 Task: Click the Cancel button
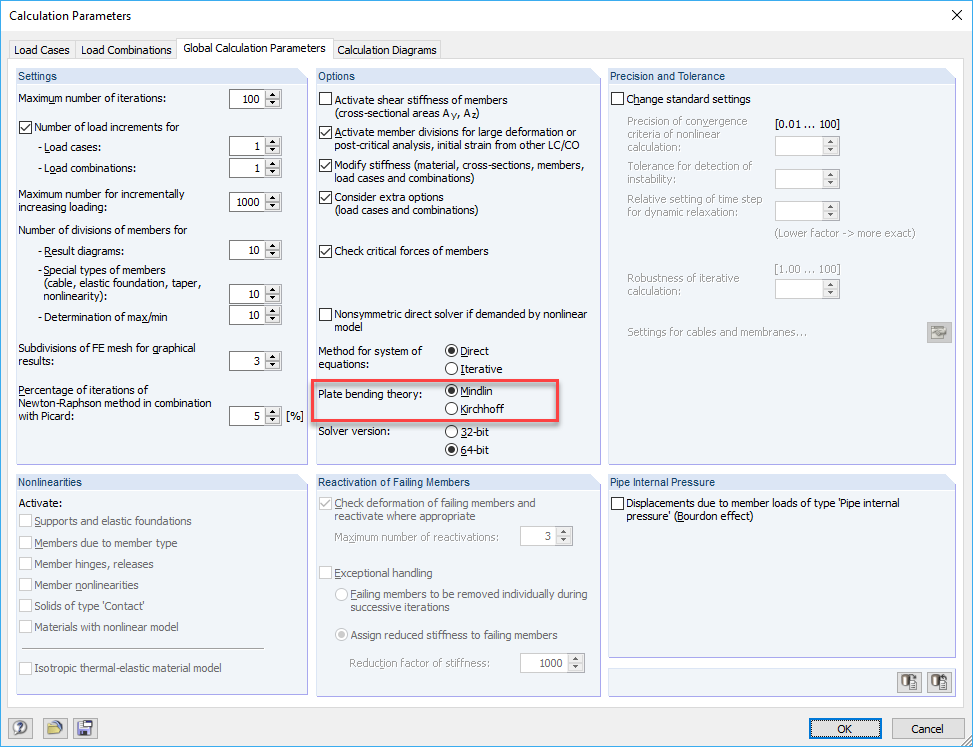tap(927, 728)
